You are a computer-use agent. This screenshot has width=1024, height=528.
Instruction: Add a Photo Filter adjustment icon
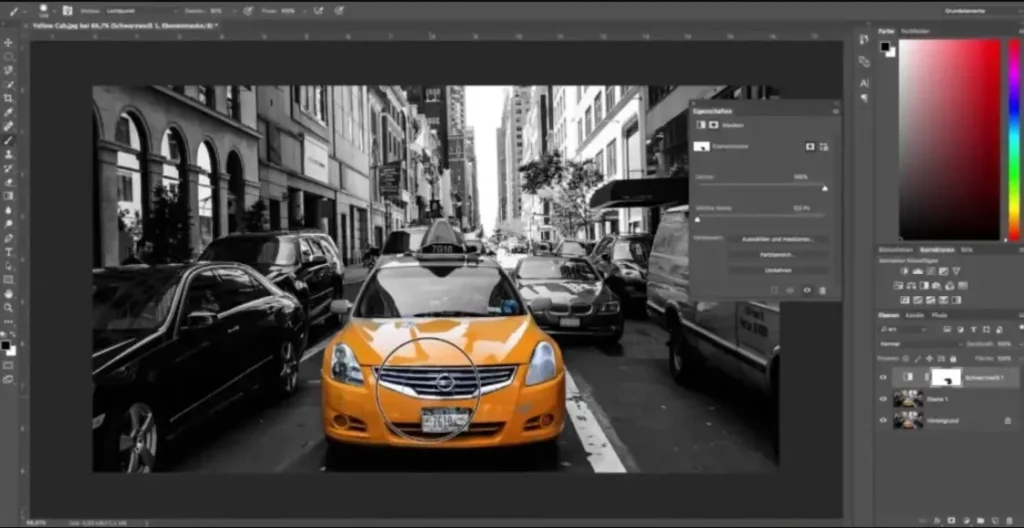pos(937,286)
